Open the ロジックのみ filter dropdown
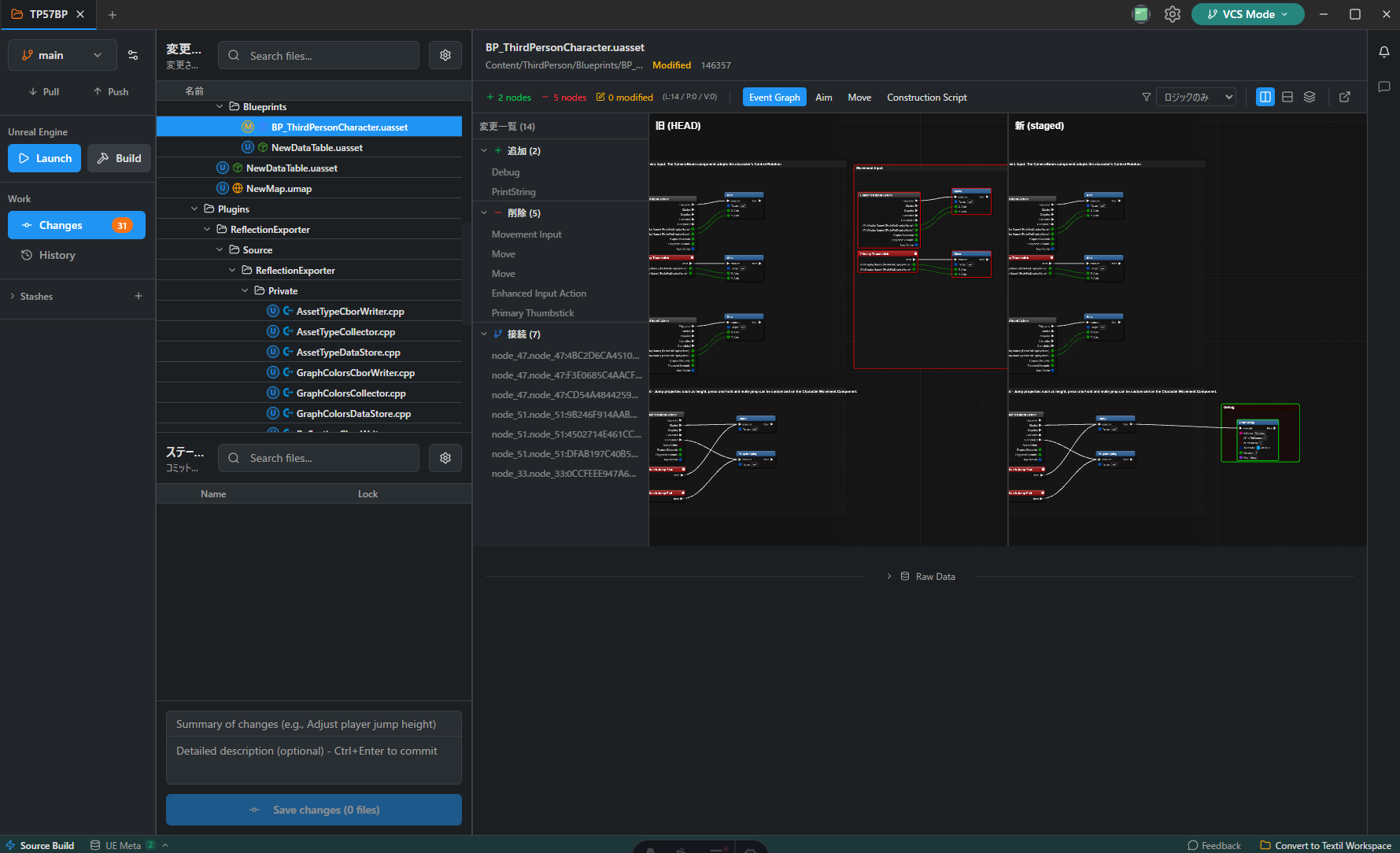 1196,97
